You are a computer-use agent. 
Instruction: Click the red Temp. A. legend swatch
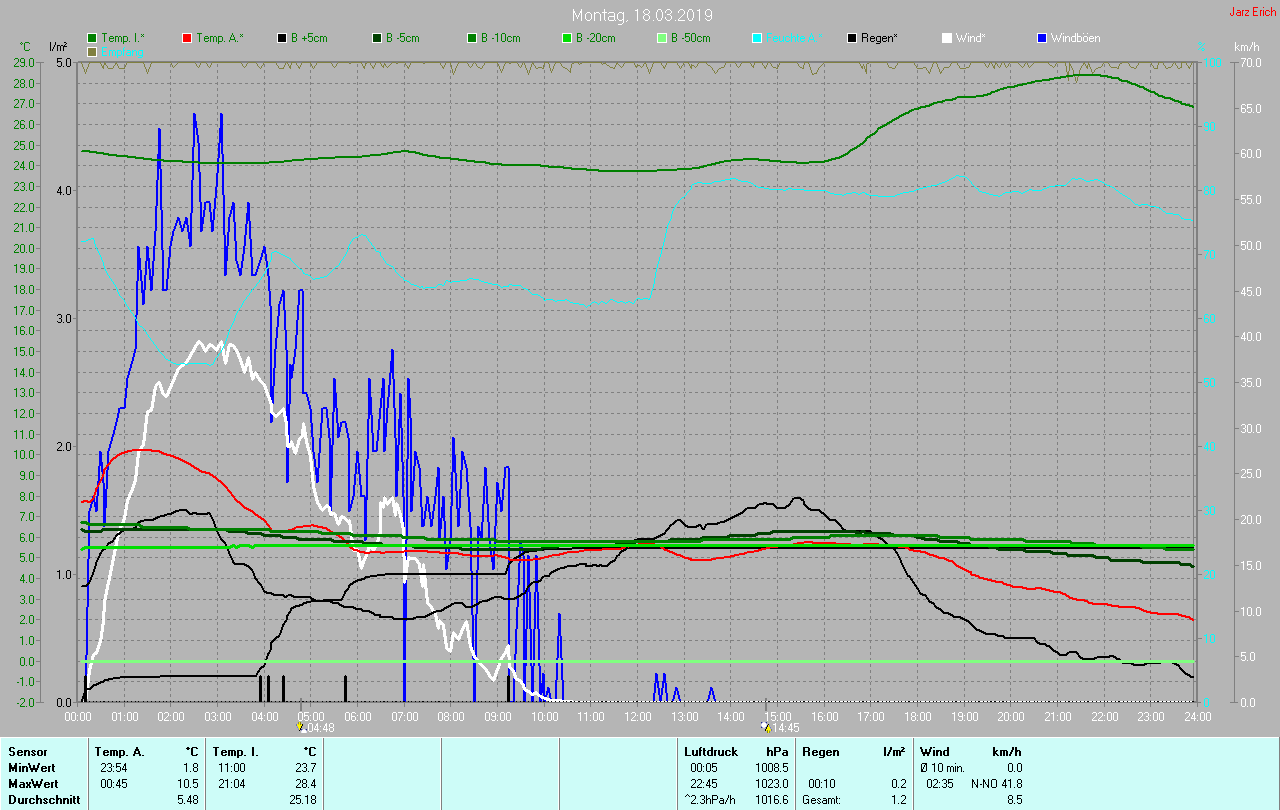[x=187, y=38]
